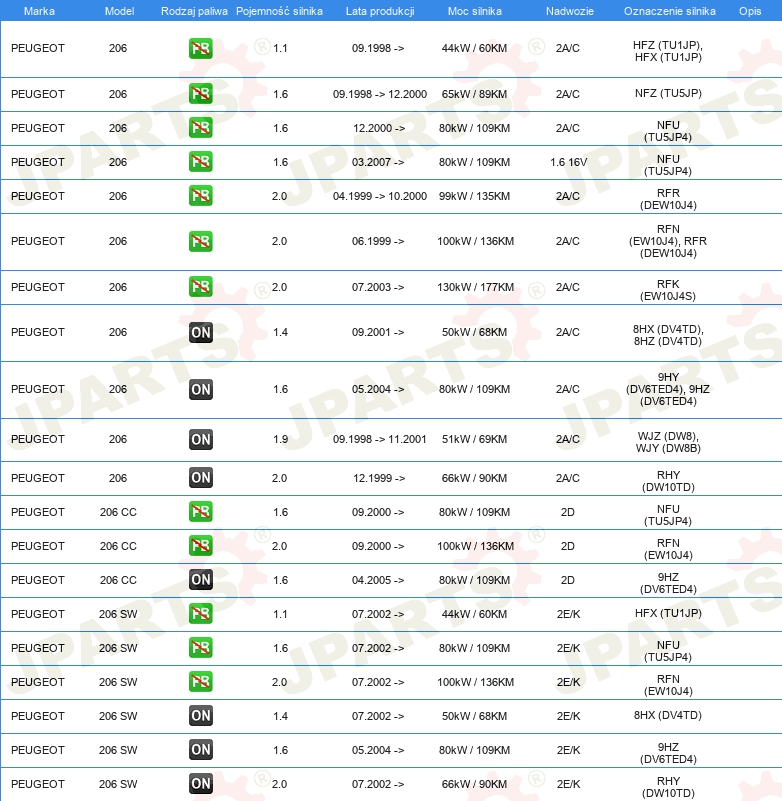Click 100kW / 136KM in the 06.1999 row
782x801 pixels.
[476, 241]
